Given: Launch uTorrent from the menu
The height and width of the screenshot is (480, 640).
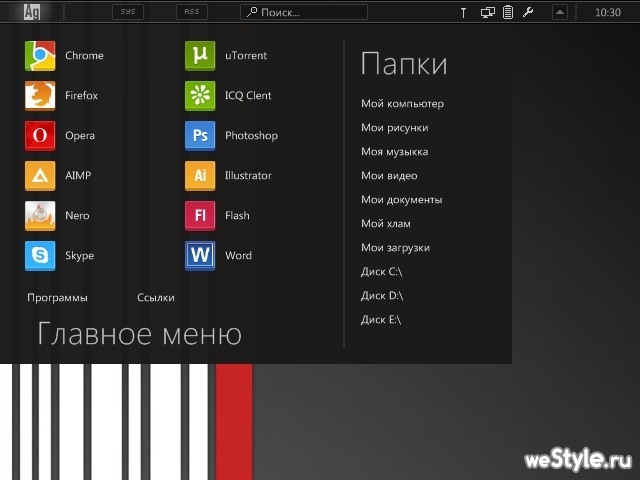Looking at the screenshot, I should 200,56.
